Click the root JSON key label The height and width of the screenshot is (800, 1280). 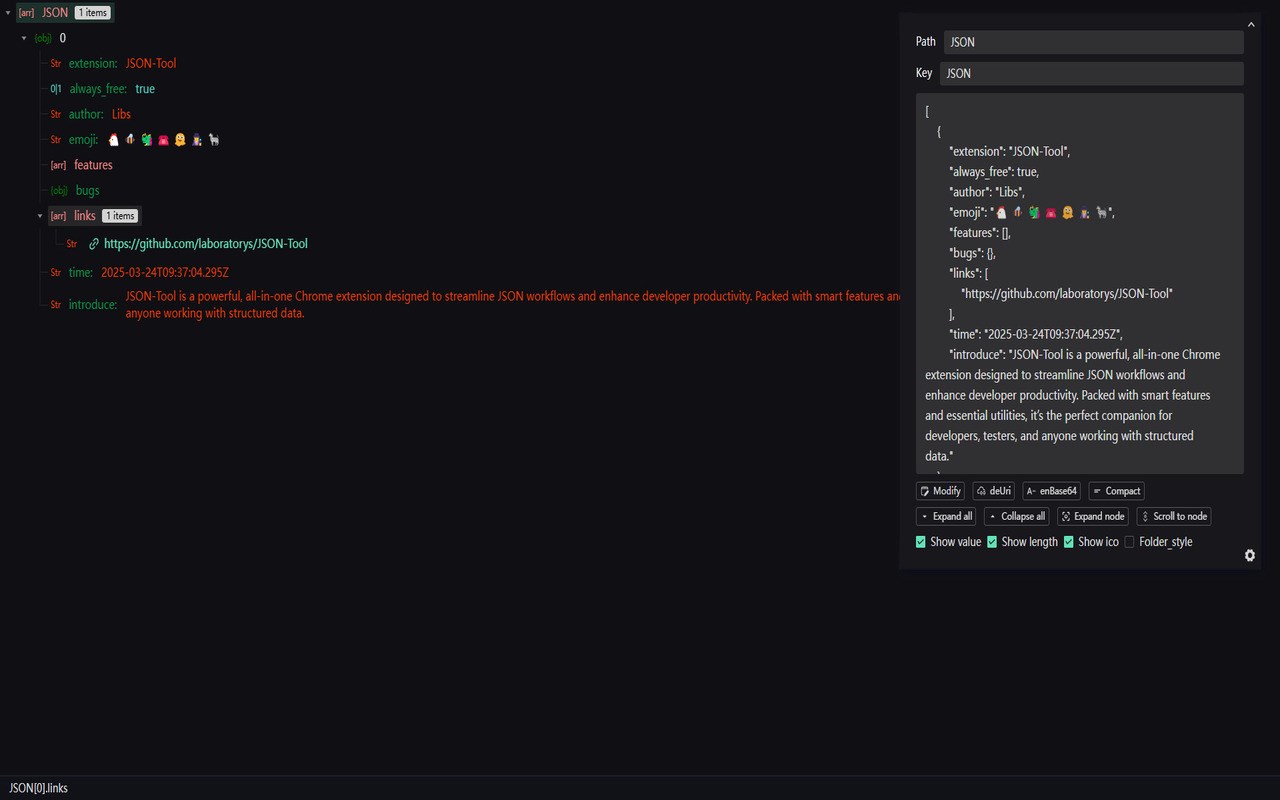click(55, 13)
